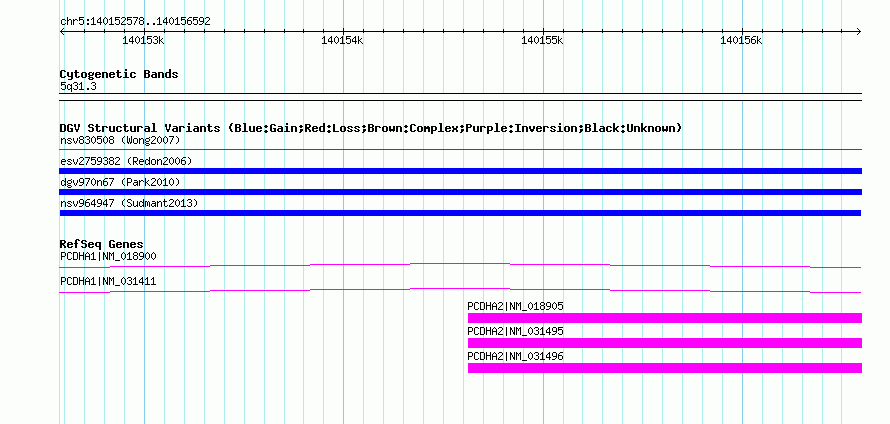
Task: Select the PCDHA1|NM_031411 gene label
Action: 108,281
